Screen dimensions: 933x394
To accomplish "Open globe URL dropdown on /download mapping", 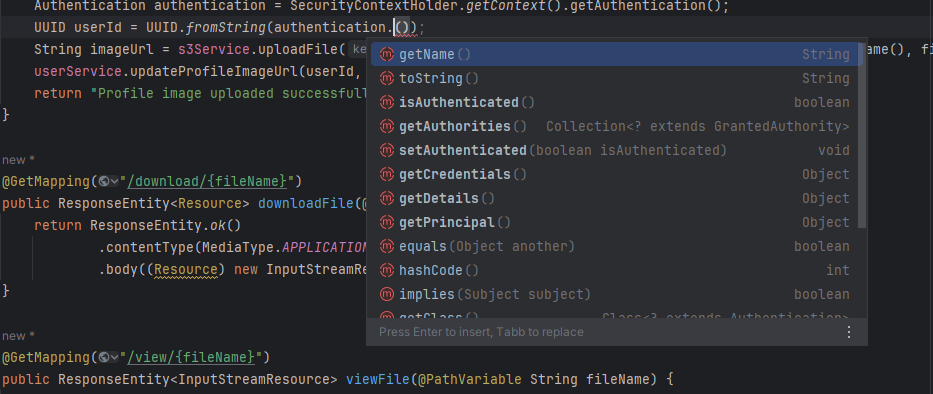I will [108, 181].
